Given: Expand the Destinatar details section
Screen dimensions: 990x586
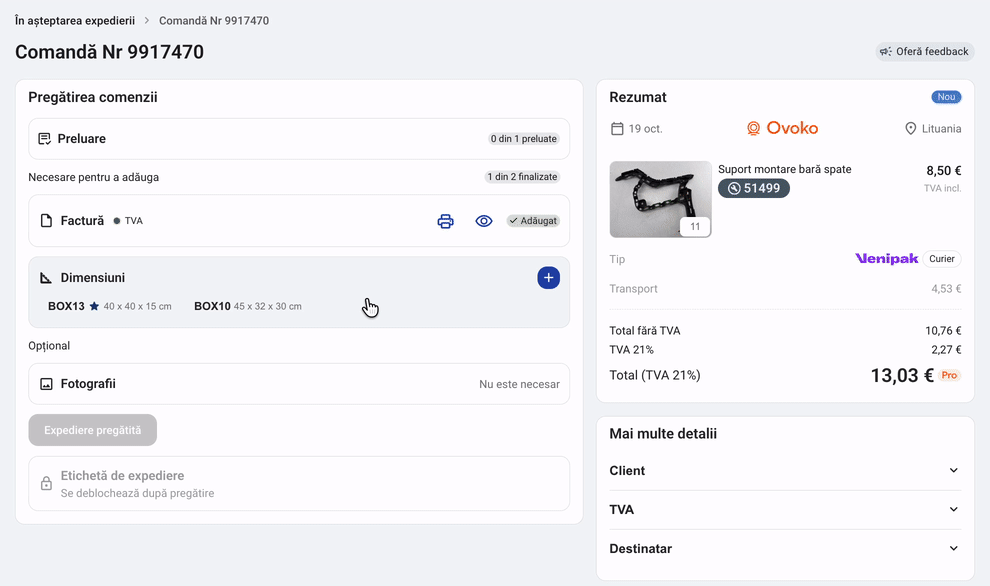Looking at the screenshot, I should (785, 549).
